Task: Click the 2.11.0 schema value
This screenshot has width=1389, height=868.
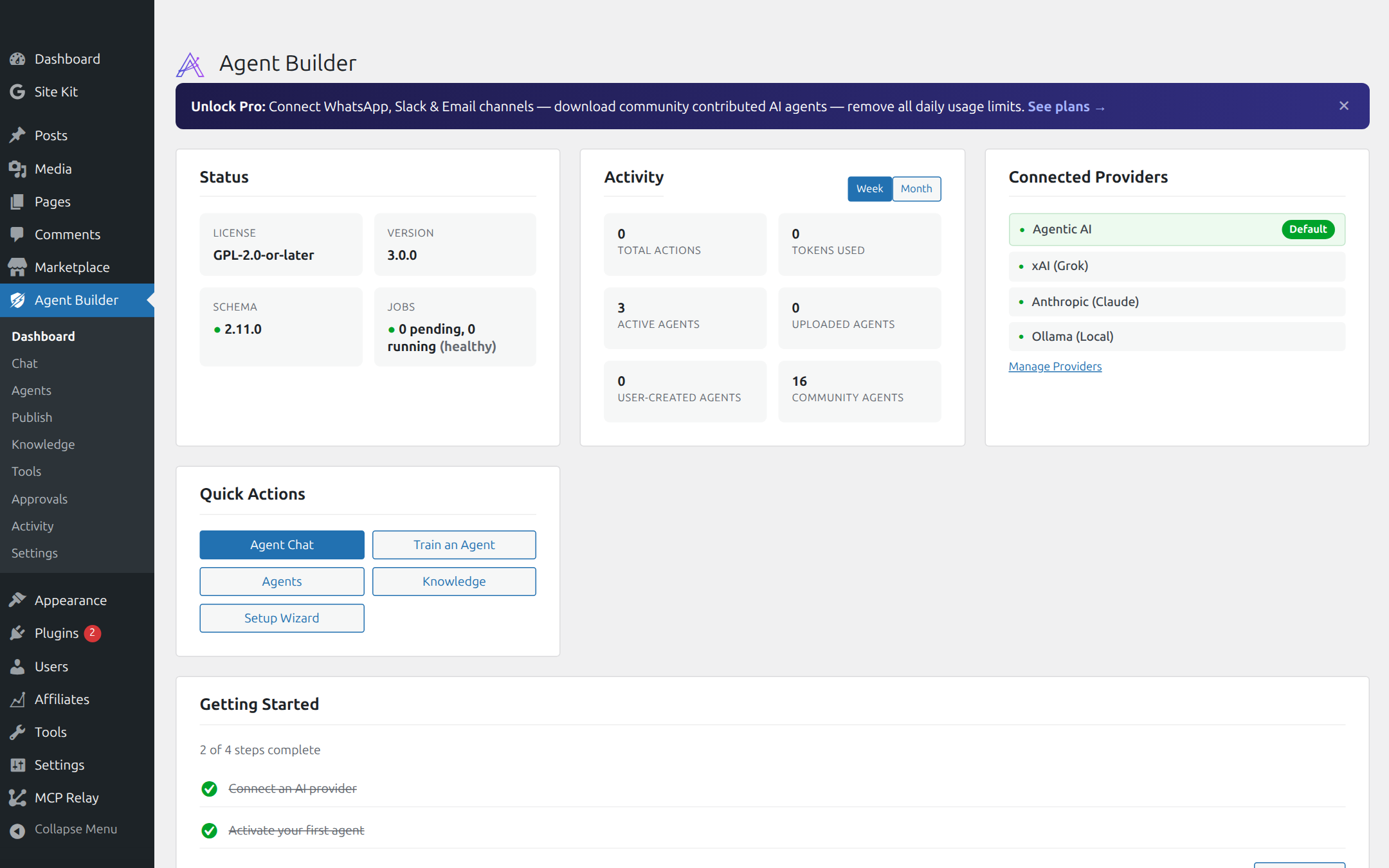Action: [x=243, y=329]
